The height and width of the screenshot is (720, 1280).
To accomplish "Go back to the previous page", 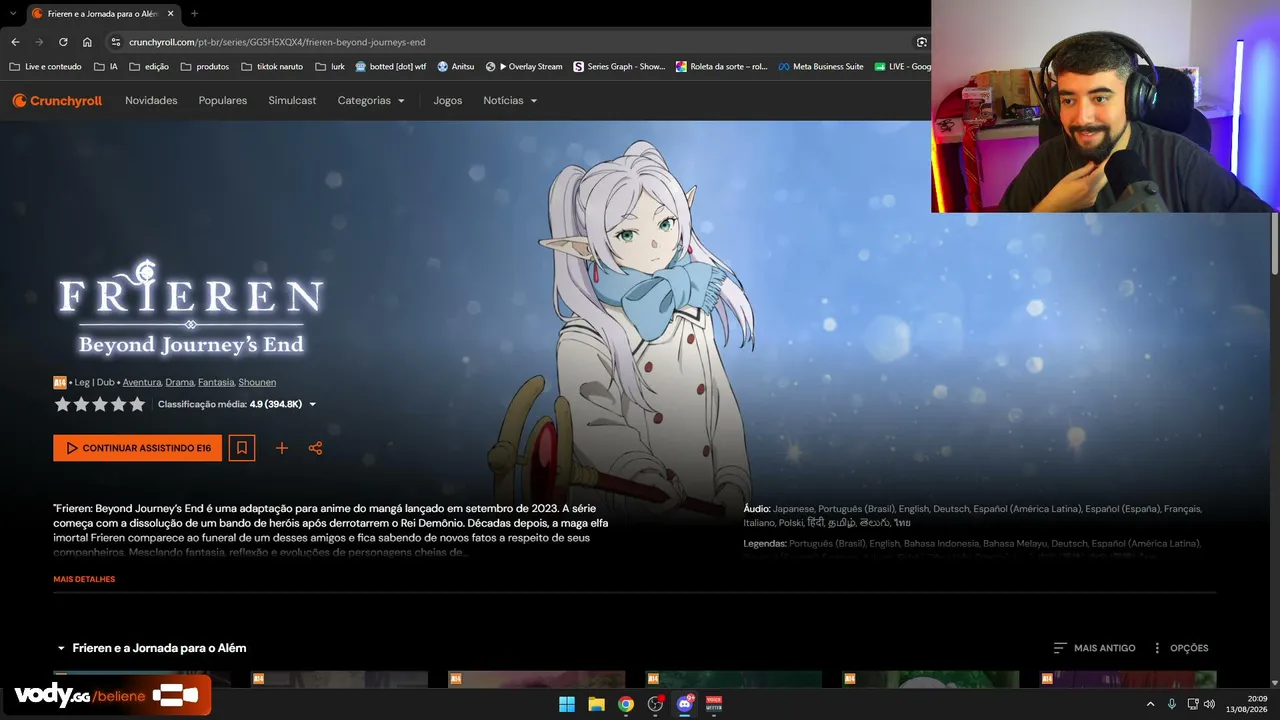I will 15,42.
